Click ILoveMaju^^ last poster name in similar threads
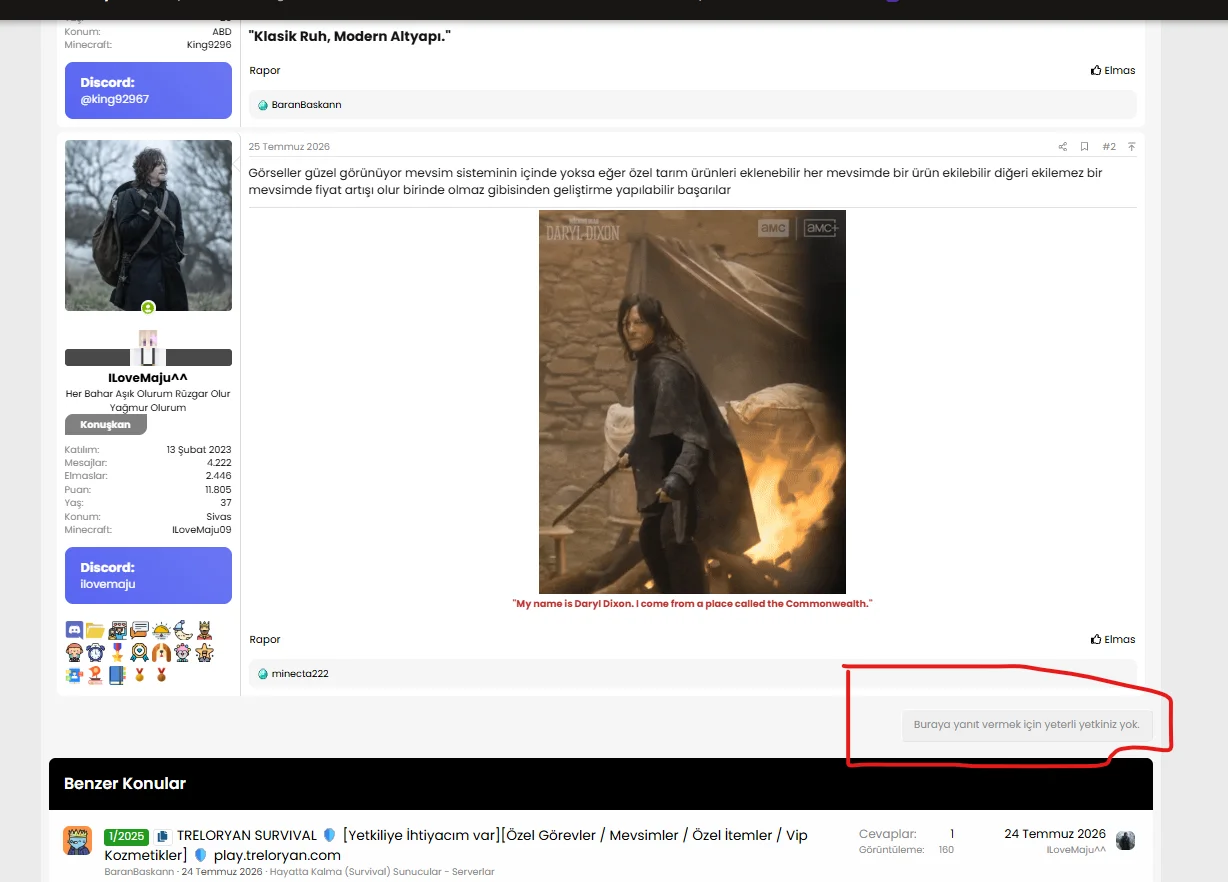The height and width of the screenshot is (882, 1228). click(1076, 850)
